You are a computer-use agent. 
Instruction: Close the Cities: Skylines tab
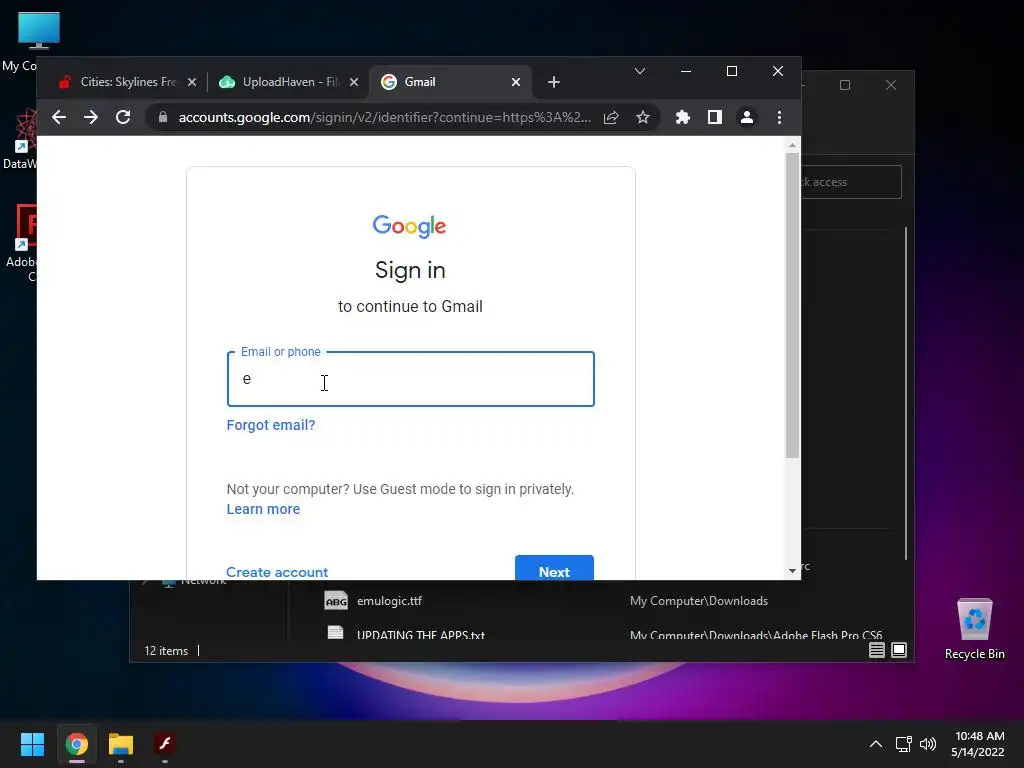[191, 82]
